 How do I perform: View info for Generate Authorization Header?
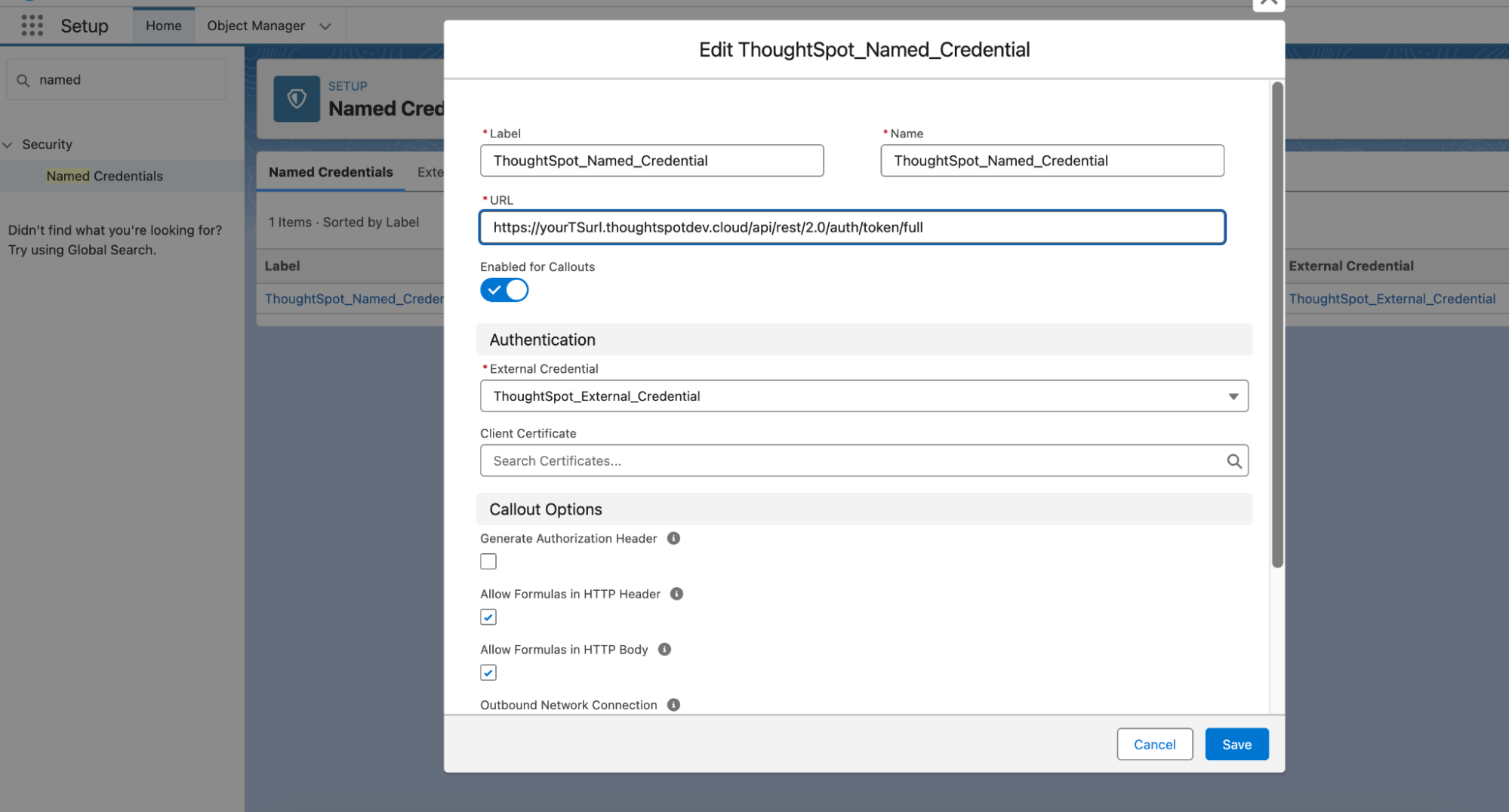click(x=673, y=538)
